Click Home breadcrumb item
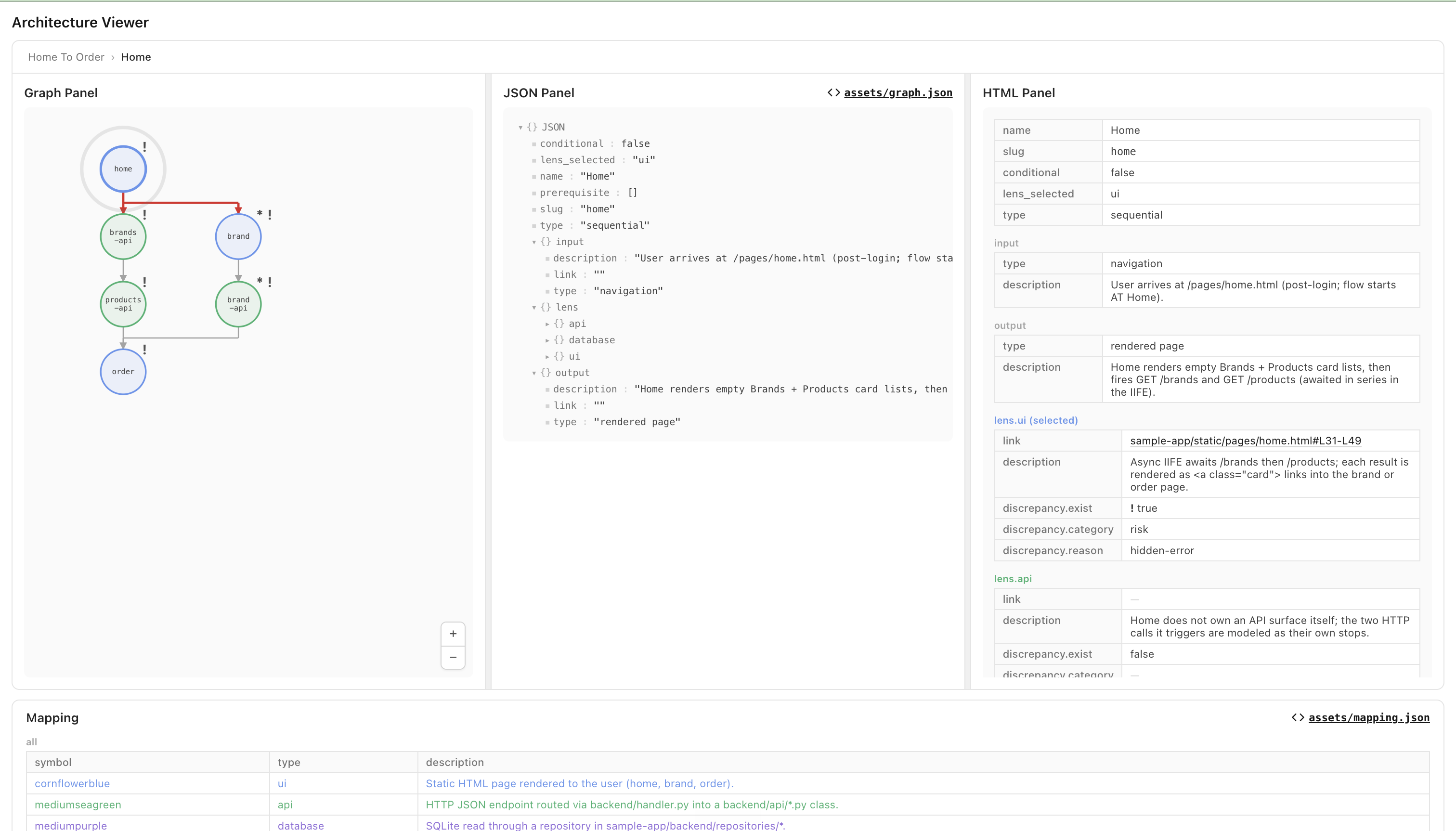Image resolution: width=1456 pixels, height=831 pixels. [136, 57]
